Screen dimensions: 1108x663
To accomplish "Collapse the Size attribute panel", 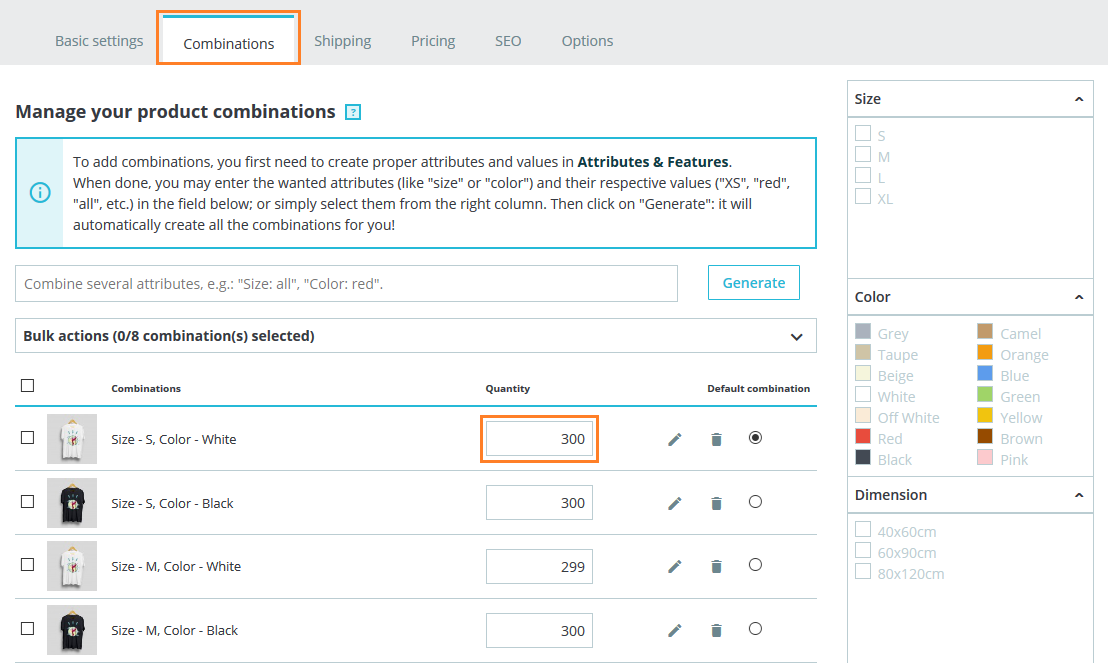I will pos(1078,99).
